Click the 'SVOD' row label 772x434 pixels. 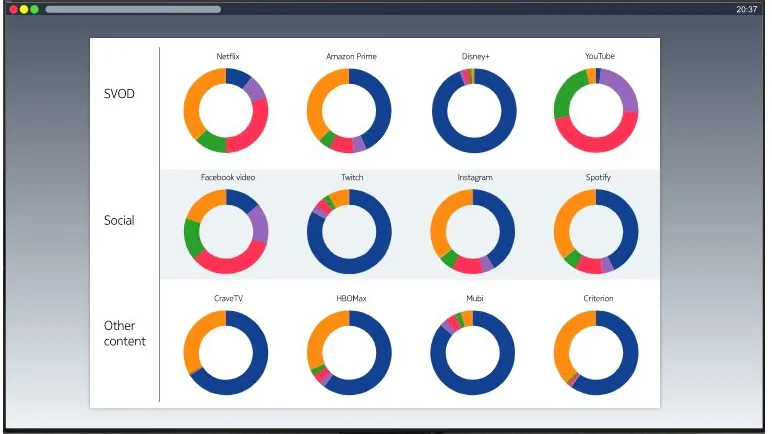[119, 94]
